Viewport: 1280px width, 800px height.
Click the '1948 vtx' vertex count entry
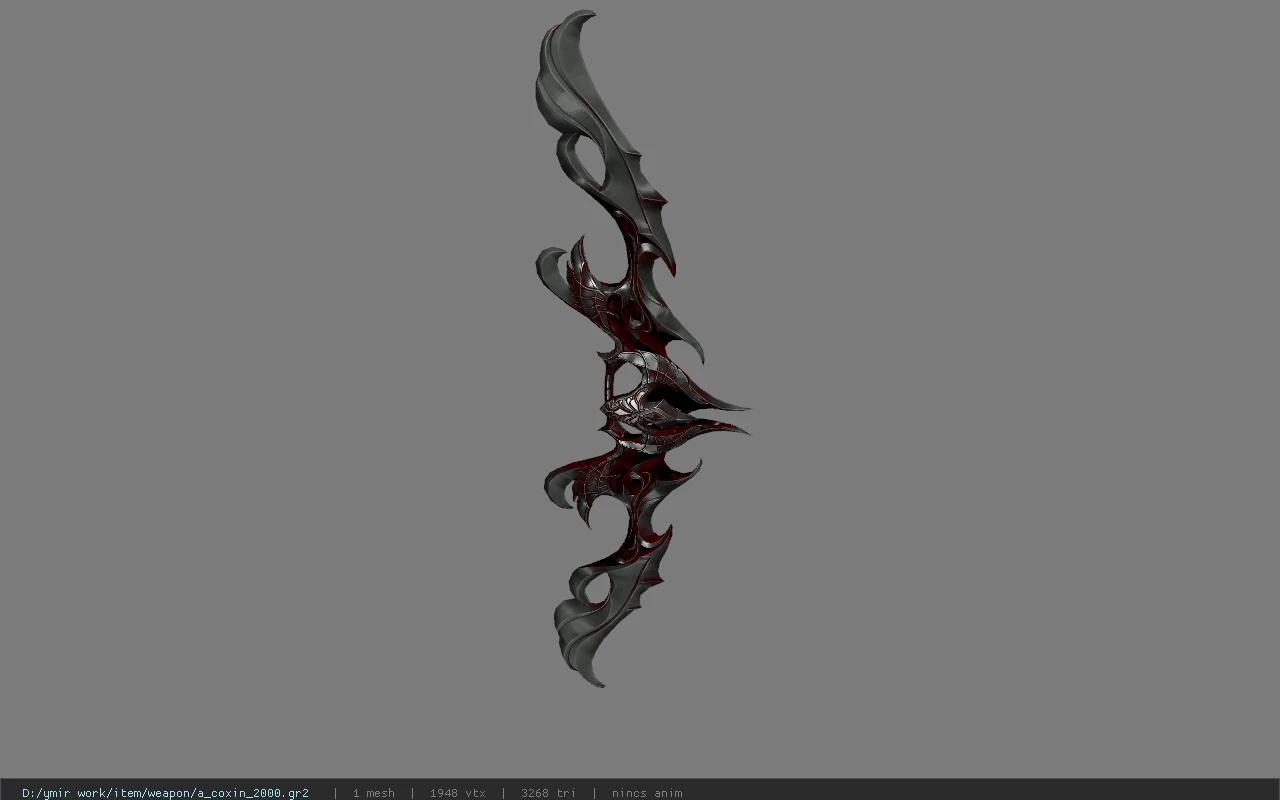pos(457,793)
